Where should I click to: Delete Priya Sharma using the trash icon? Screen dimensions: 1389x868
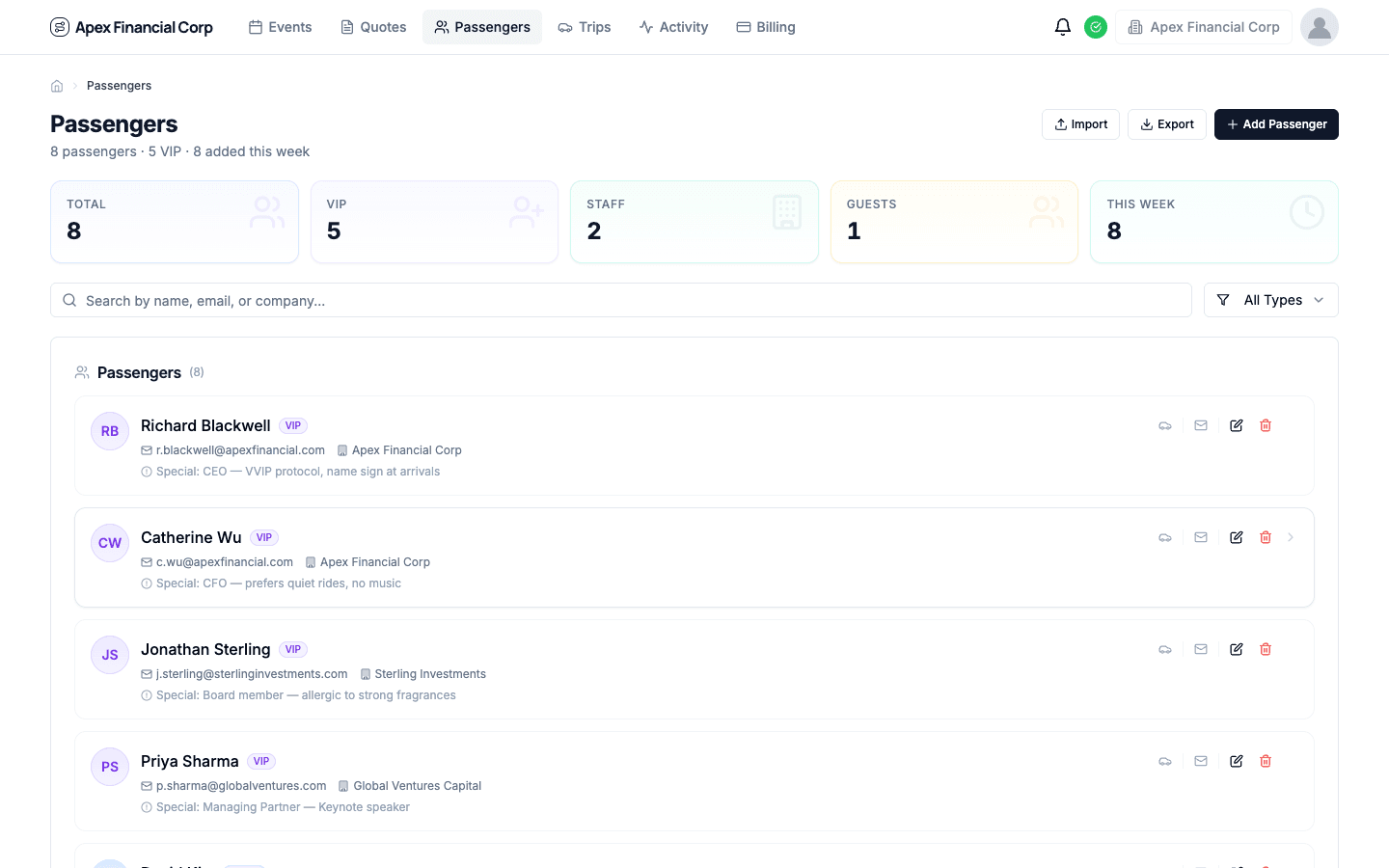click(1265, 761)
